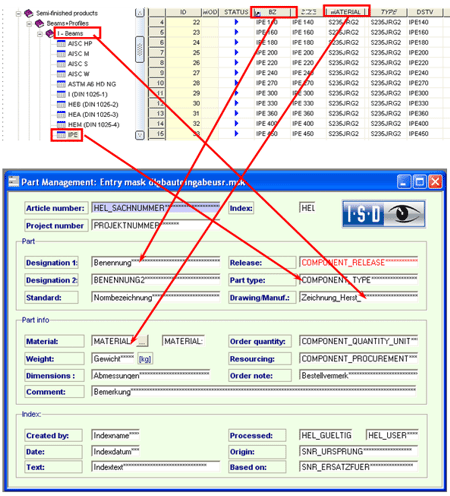The image size is (450, 496).
Task: Click the HEB (DIN 1025-2) table icon
Action: [x=61, y=104]
